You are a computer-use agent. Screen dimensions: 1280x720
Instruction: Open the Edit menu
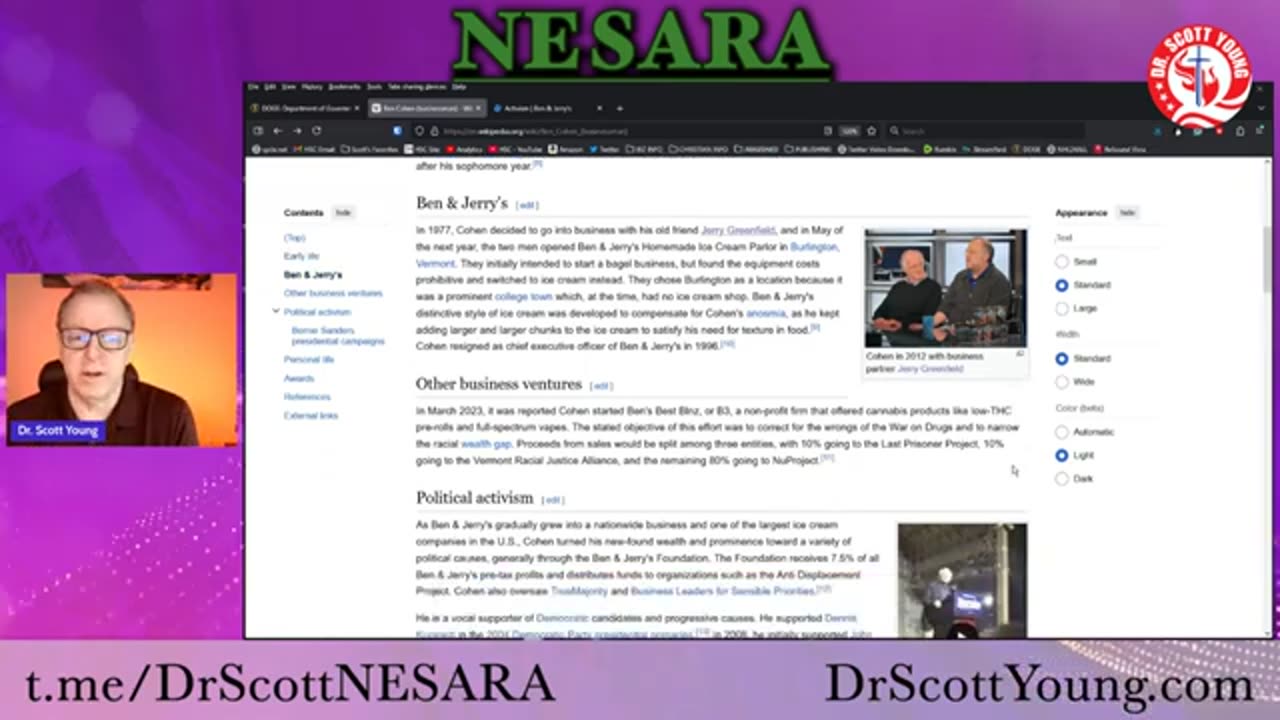(x=270, y=87)
